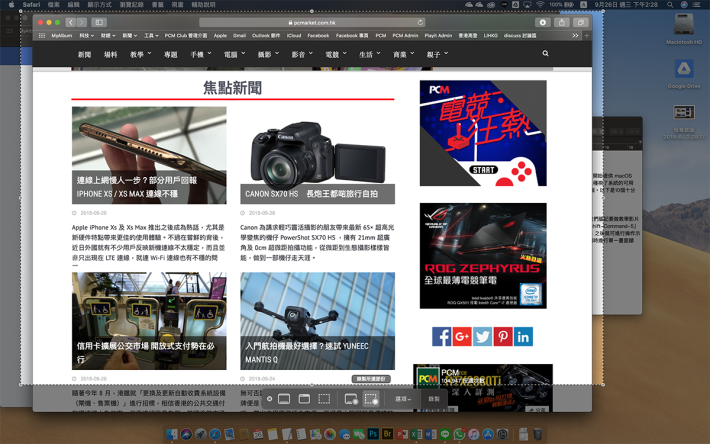Click the 錄製 record button
Image resolution: width=710 pixels, height=444 pixels.
pyautogui.click(x=434, y=399)
